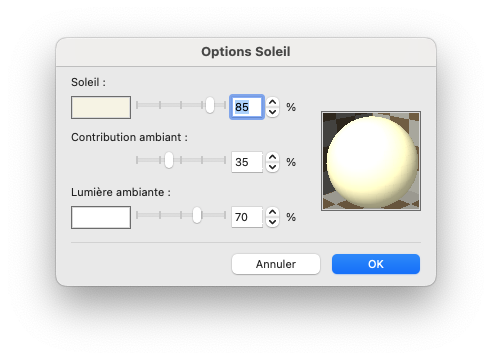Click the Lumière ambiante field showing 70
The height and width of the screenshot is (360, 492).
pos(247,217)
